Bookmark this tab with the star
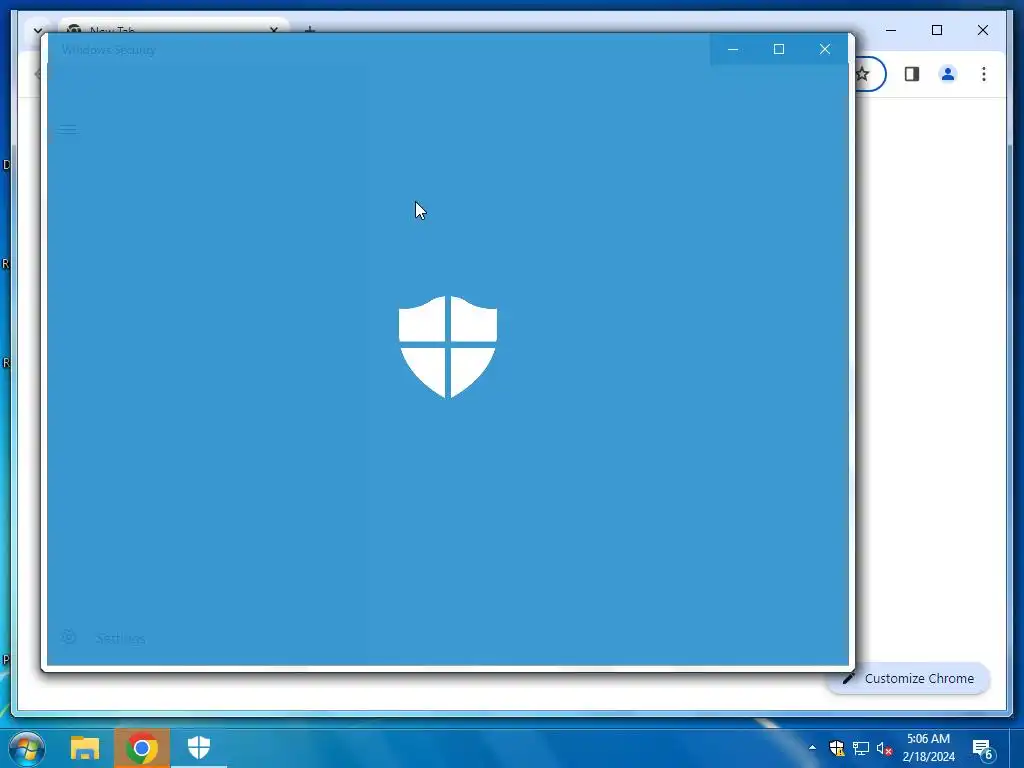The height and width of the screenshot is (768, 1024). point(863,74)
